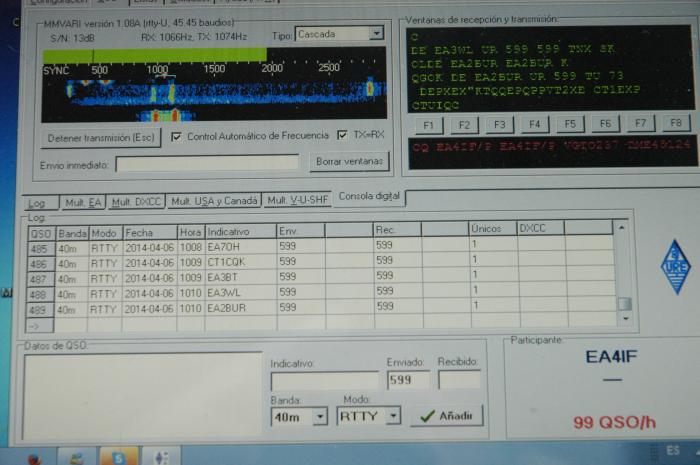Focus the Enviado field showing 599

pos(408,380)
